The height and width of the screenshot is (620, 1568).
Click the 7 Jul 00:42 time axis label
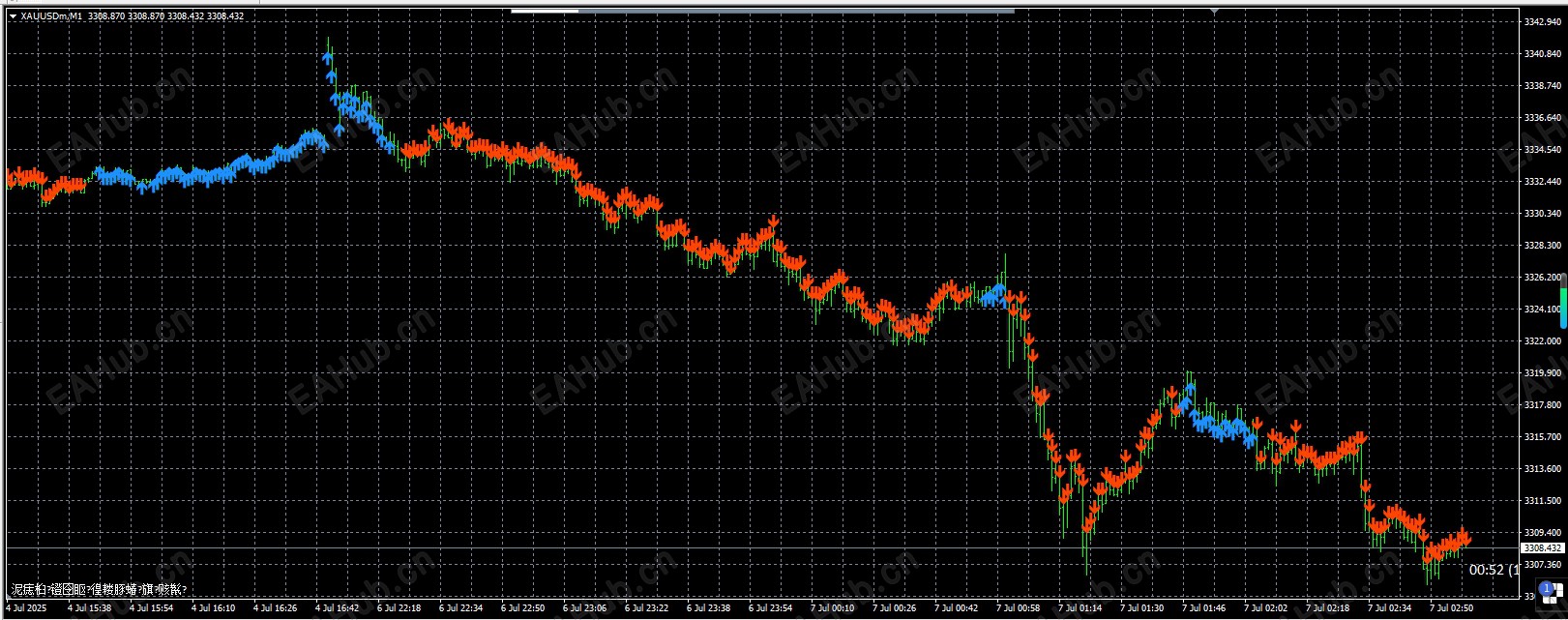pos(956,608)
